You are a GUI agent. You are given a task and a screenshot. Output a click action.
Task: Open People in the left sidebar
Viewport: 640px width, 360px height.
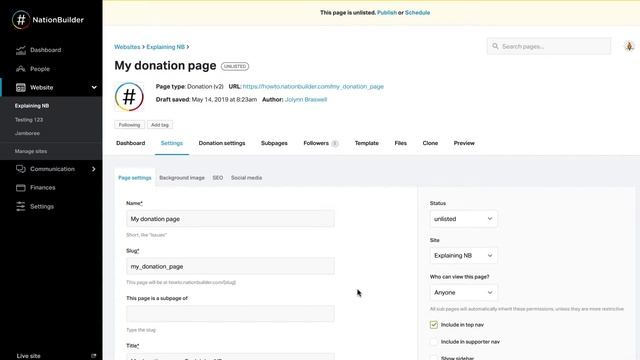40,69
